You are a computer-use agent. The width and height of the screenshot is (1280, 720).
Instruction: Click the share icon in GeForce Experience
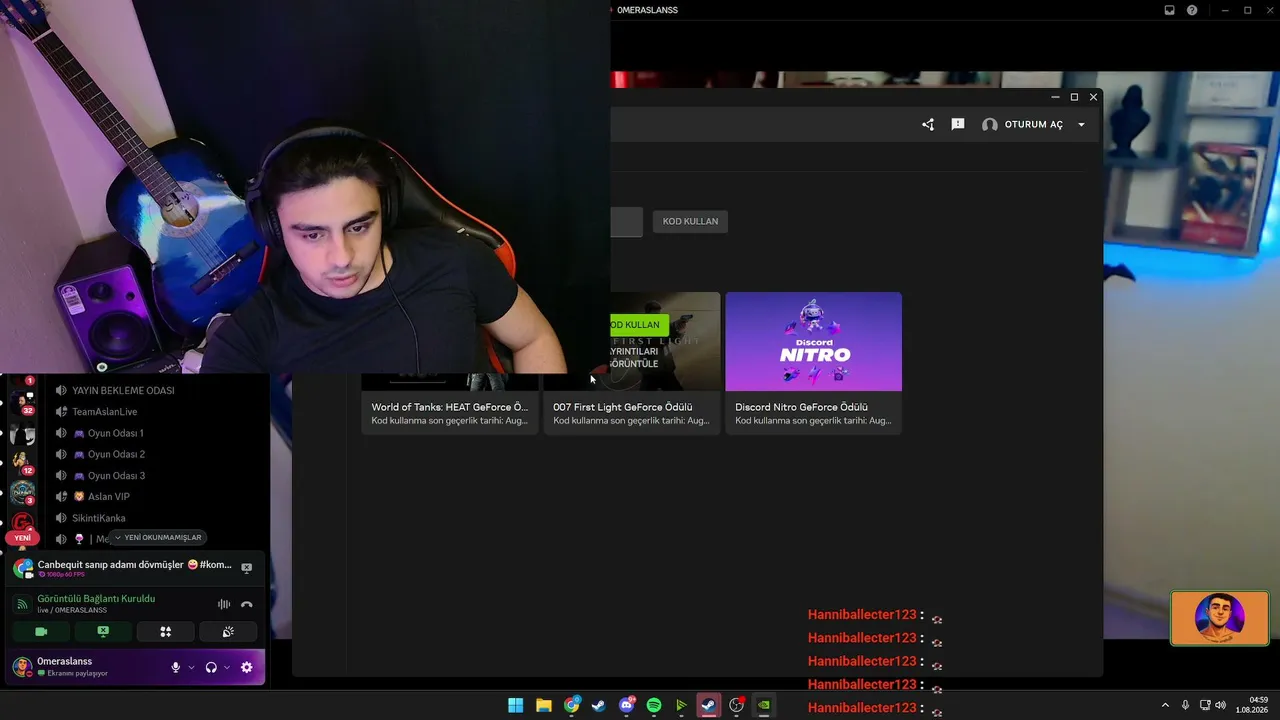pos(928,125)
